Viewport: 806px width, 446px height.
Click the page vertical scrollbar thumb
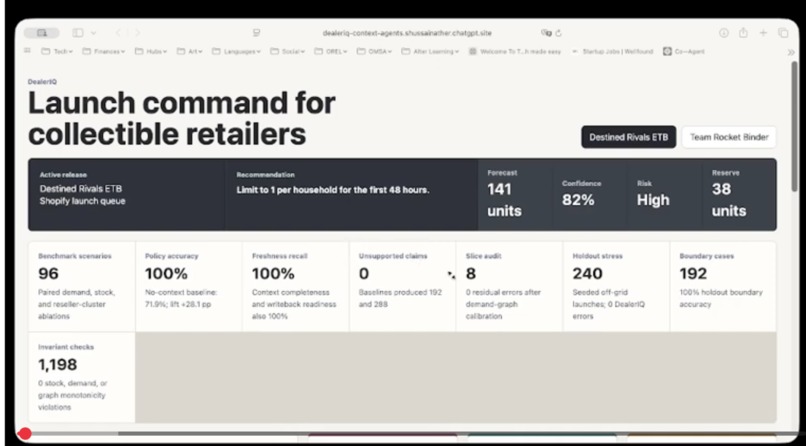(x=794, y=127)
